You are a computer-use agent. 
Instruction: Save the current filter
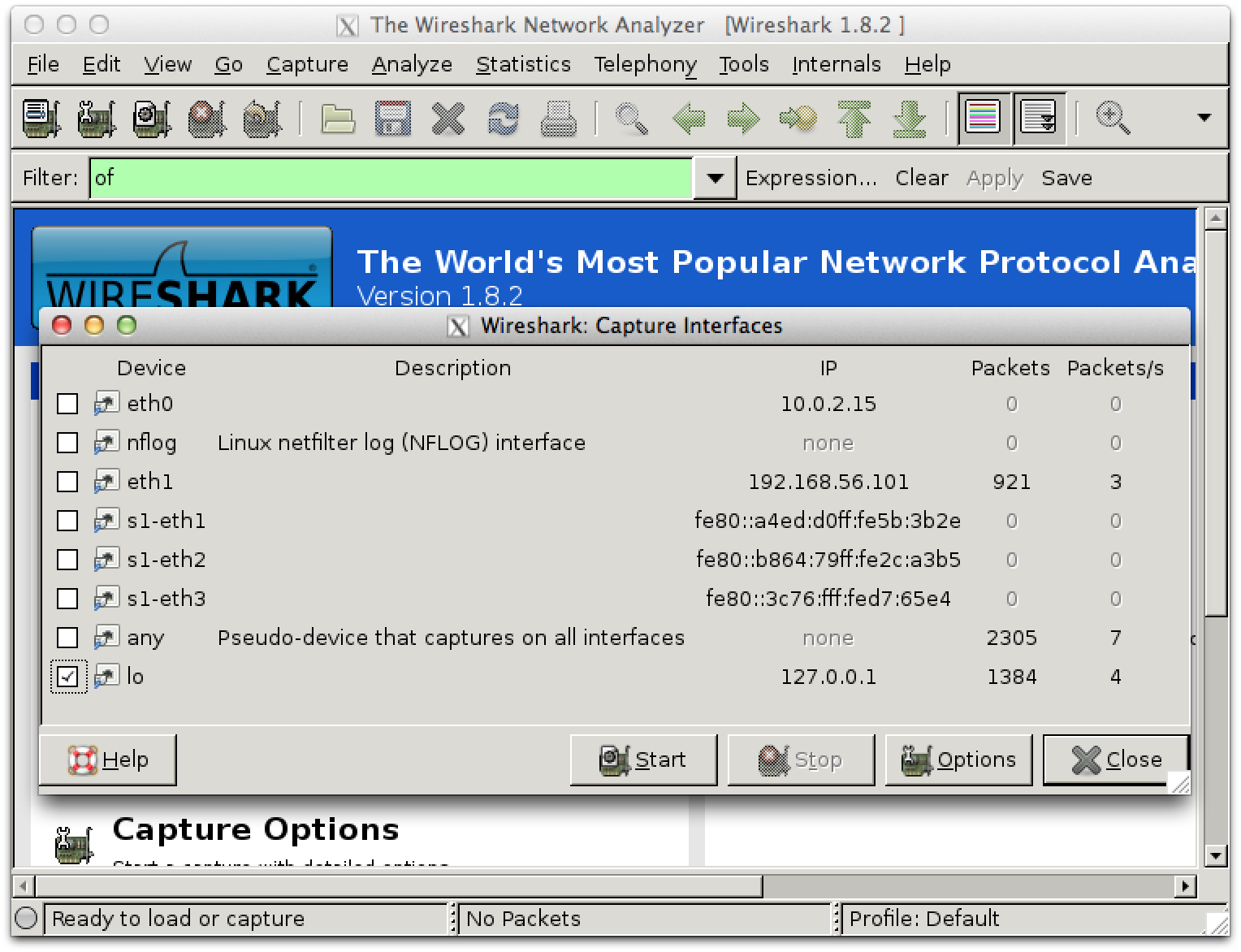[1066, 178]
